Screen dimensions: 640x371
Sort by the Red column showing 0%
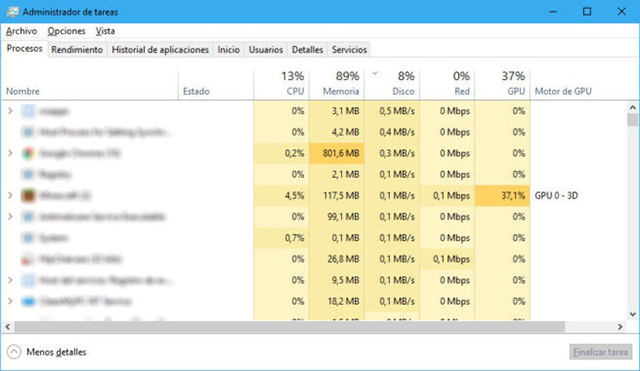[x=447, y=85]
